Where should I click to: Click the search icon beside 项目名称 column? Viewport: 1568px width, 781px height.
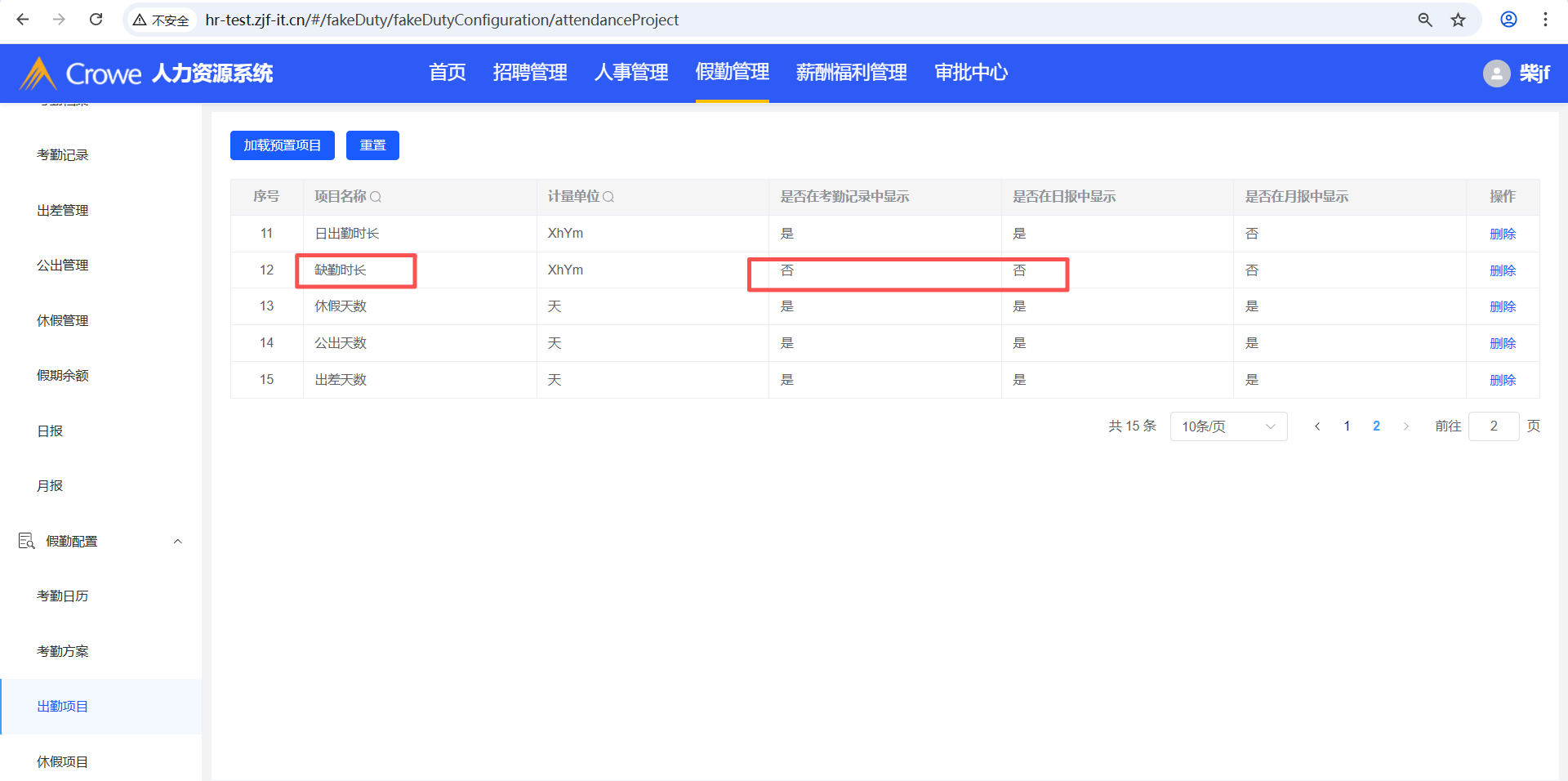click(x=376, y=197)
